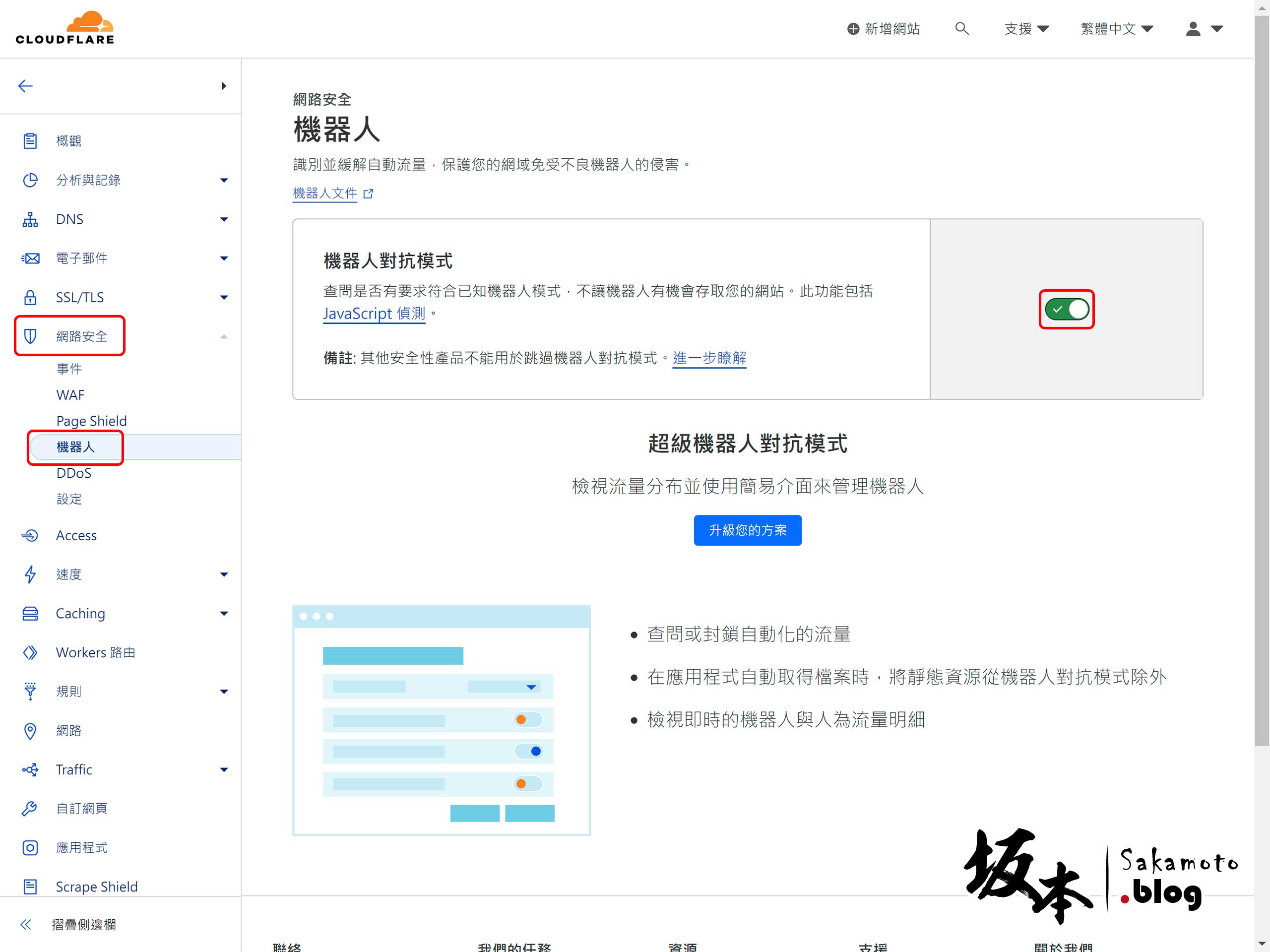Click the Access arrow icon

pyautogui.click(x=30, y=536)
